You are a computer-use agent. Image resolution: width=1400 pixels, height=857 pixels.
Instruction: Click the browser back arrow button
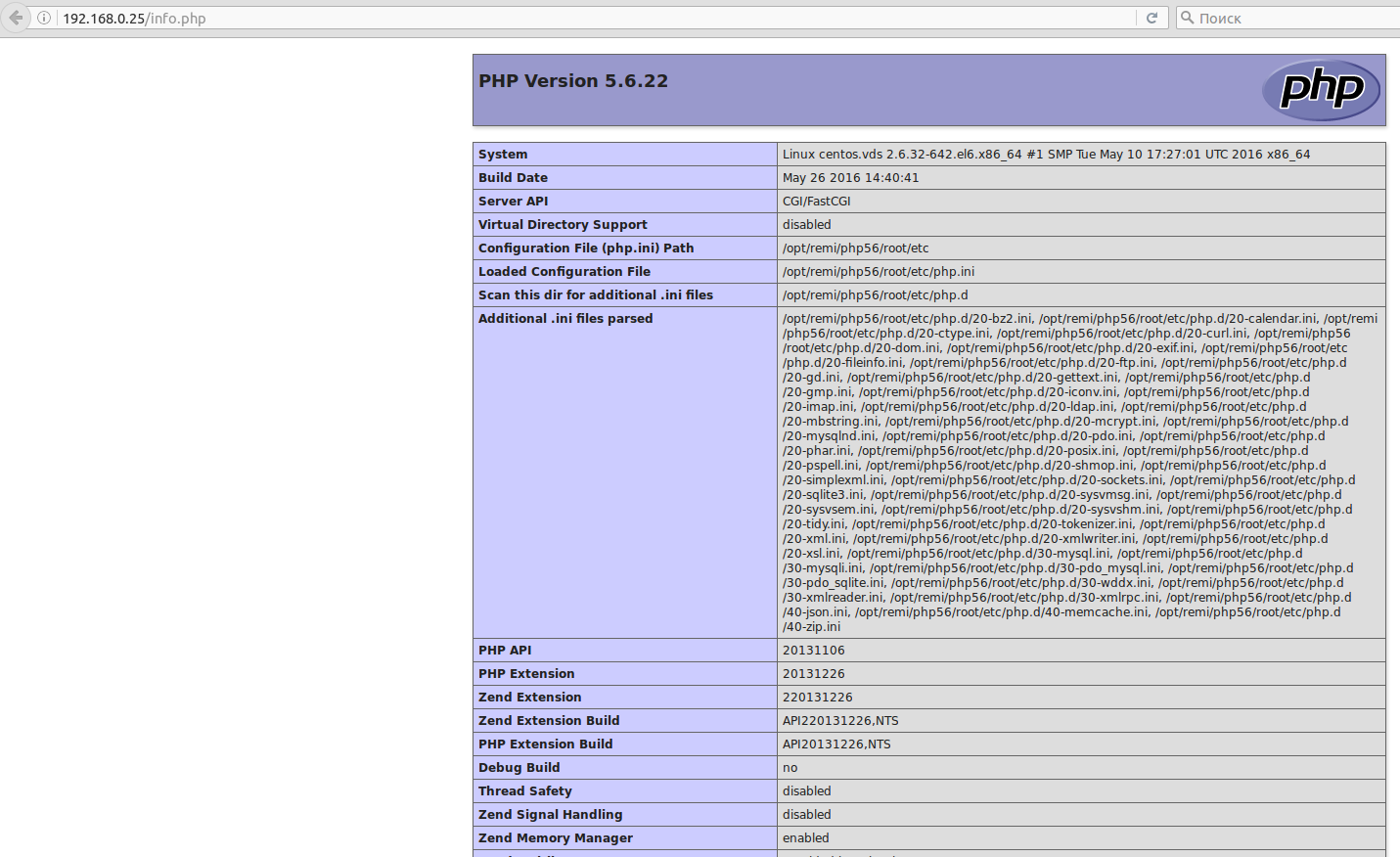tap(15, 18)
